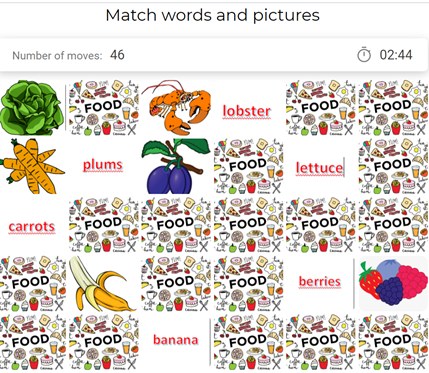Select the 'plums' word card
Screen dimensions: 429x373
[x=103, y=165]
